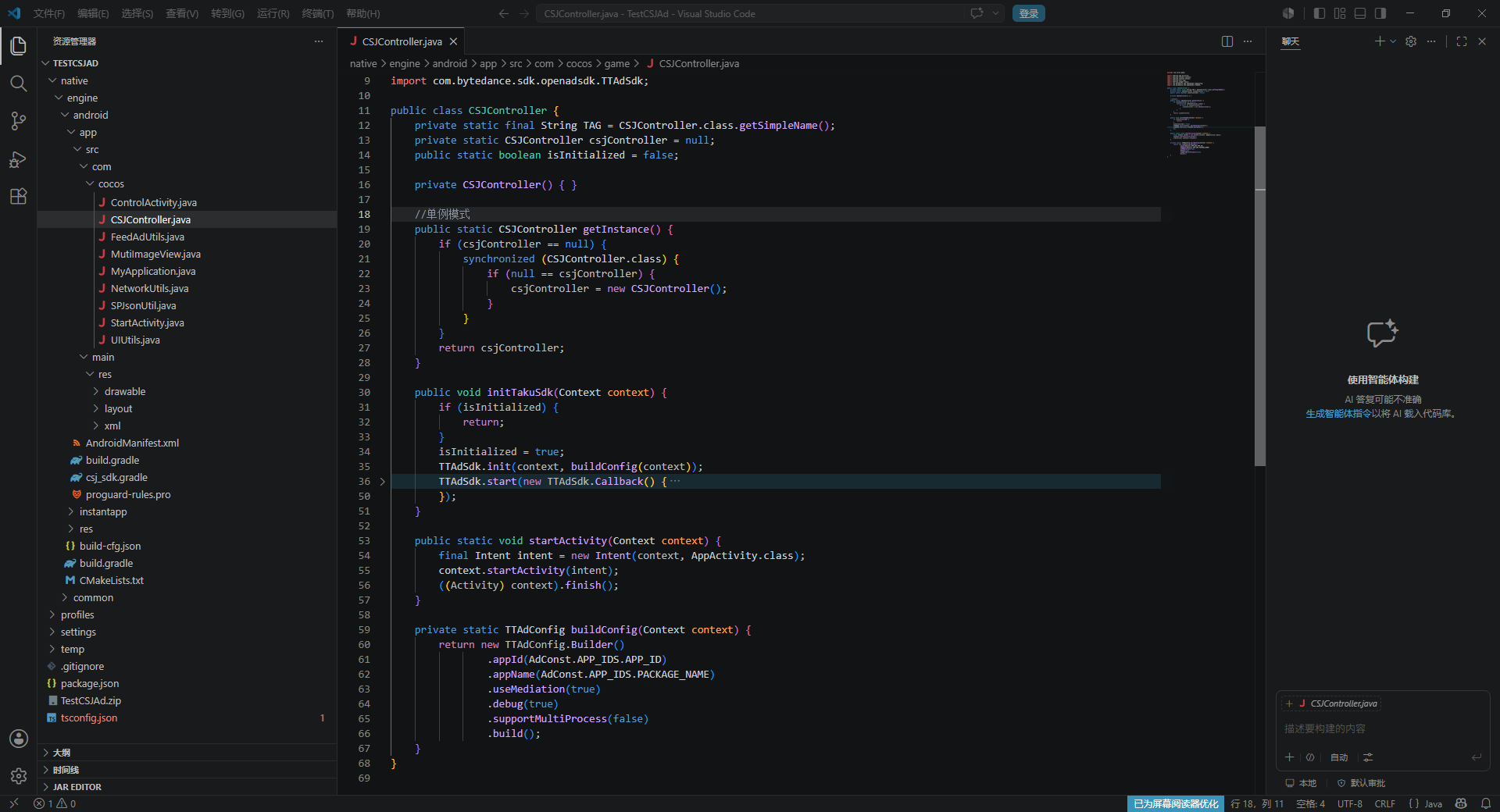The image size is (1500, 812).
Task: Expand the JAR EDITOR section
Action: 77,787
